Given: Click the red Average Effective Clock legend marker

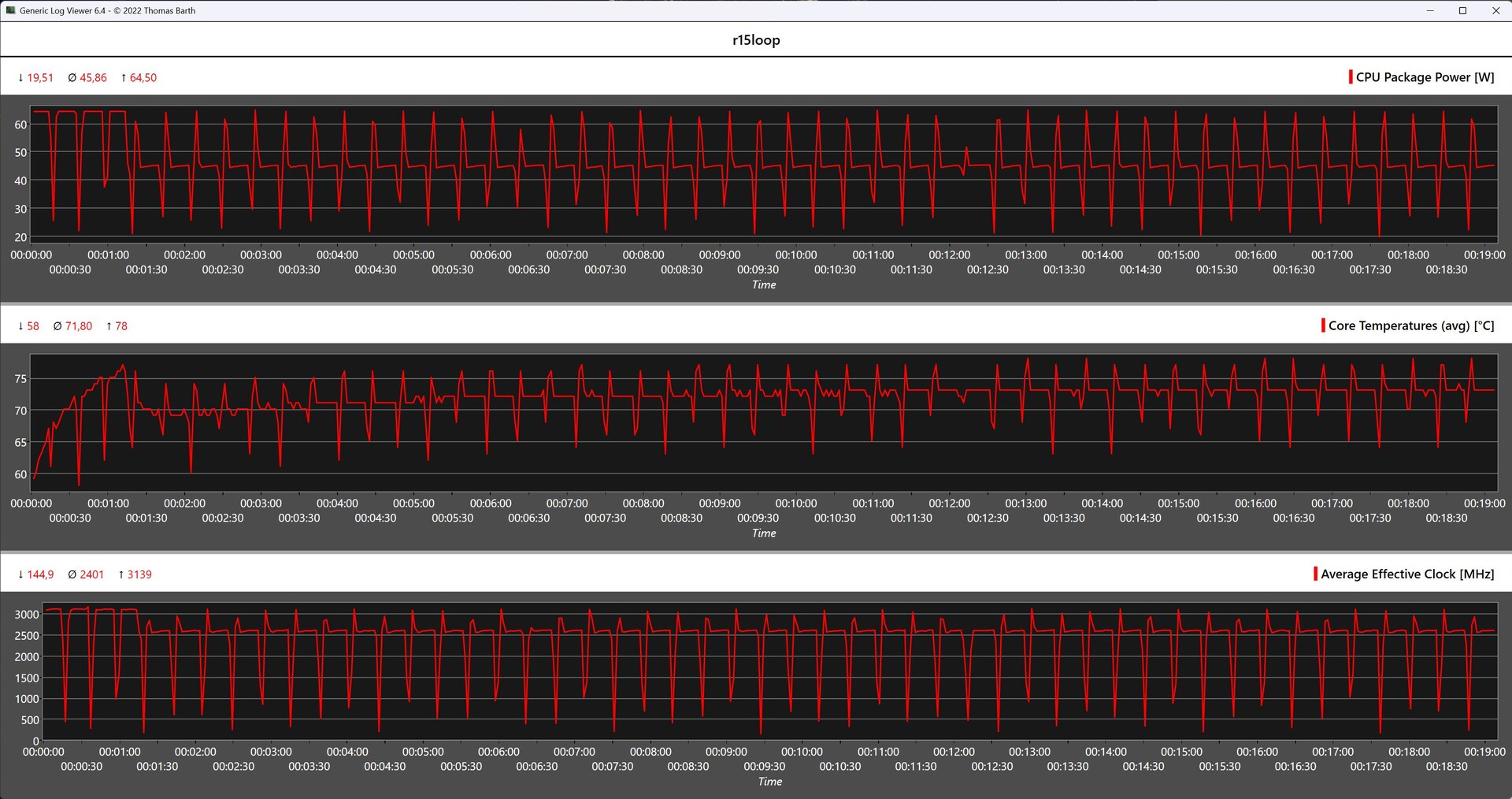Looking at the screenshot, I should [1315, 574].
